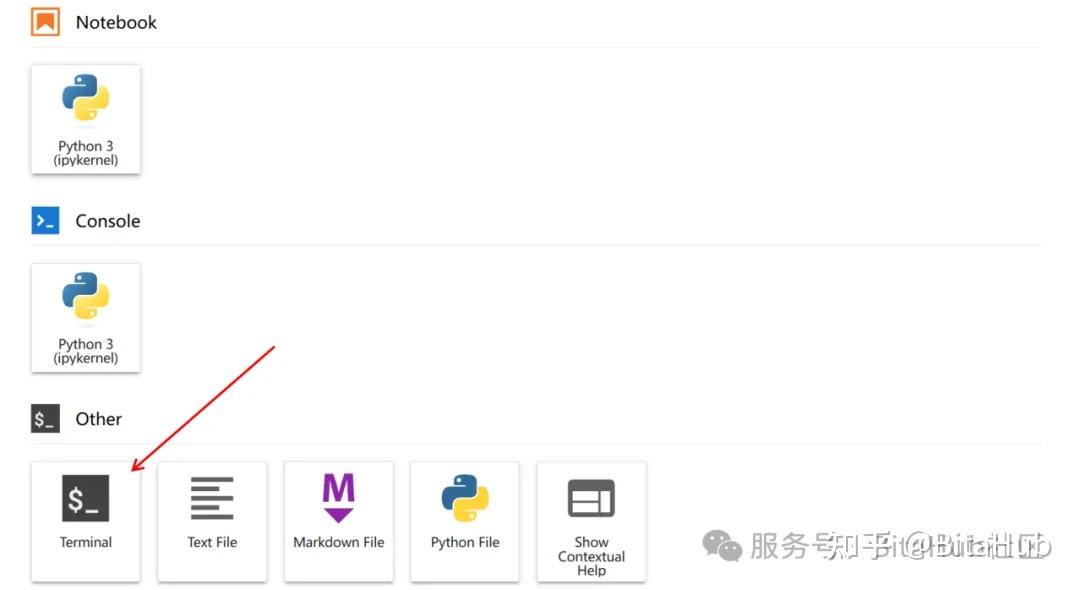Select the Python 3 (ipykernel) console thumbnail
1080x590 pixels.
[85, 317]
